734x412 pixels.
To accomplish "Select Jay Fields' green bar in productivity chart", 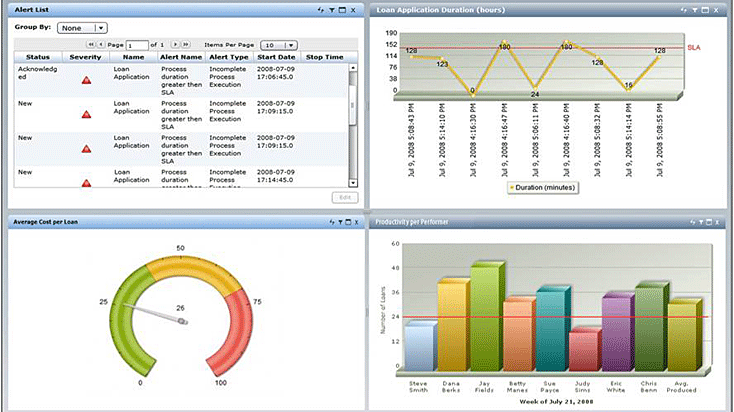I will [x=485, y=318].
